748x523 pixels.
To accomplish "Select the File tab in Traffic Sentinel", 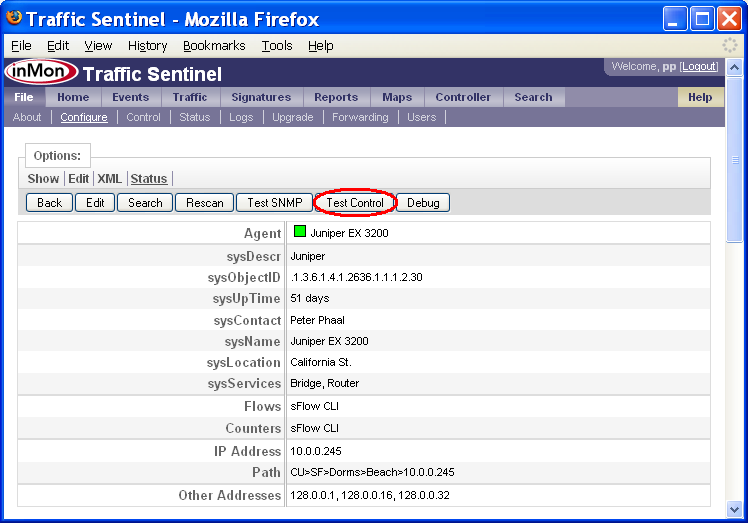I will tap(24, 97).
